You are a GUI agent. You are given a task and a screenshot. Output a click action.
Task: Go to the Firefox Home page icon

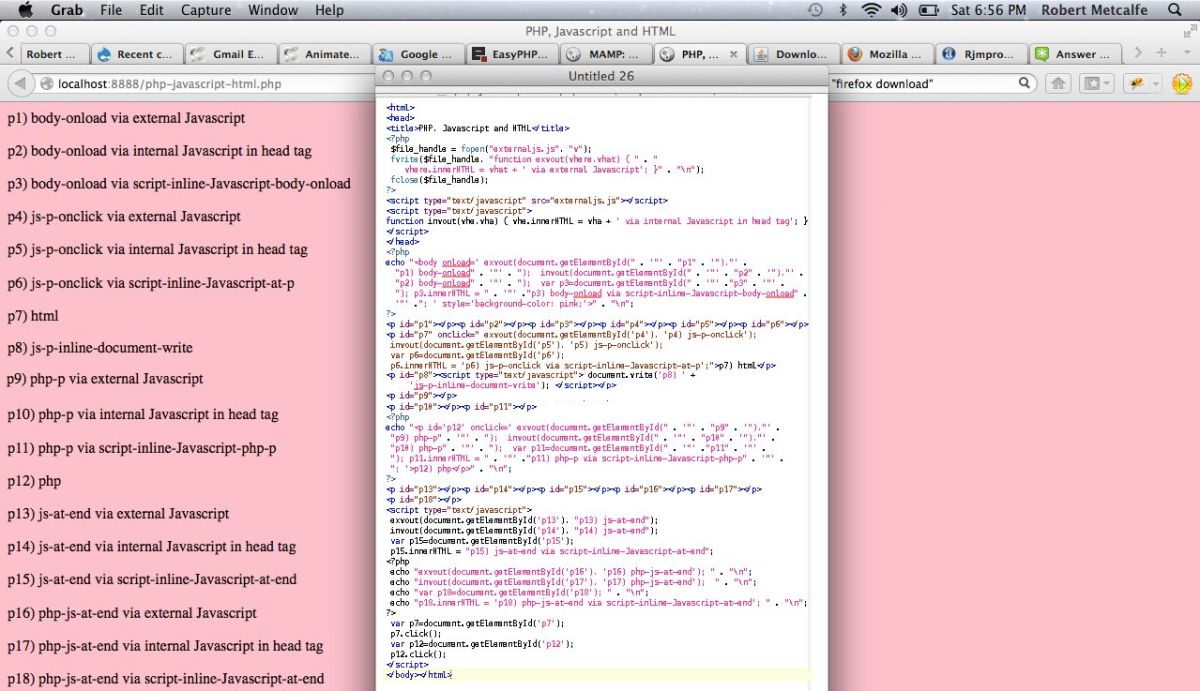[x=1058, y=84]
